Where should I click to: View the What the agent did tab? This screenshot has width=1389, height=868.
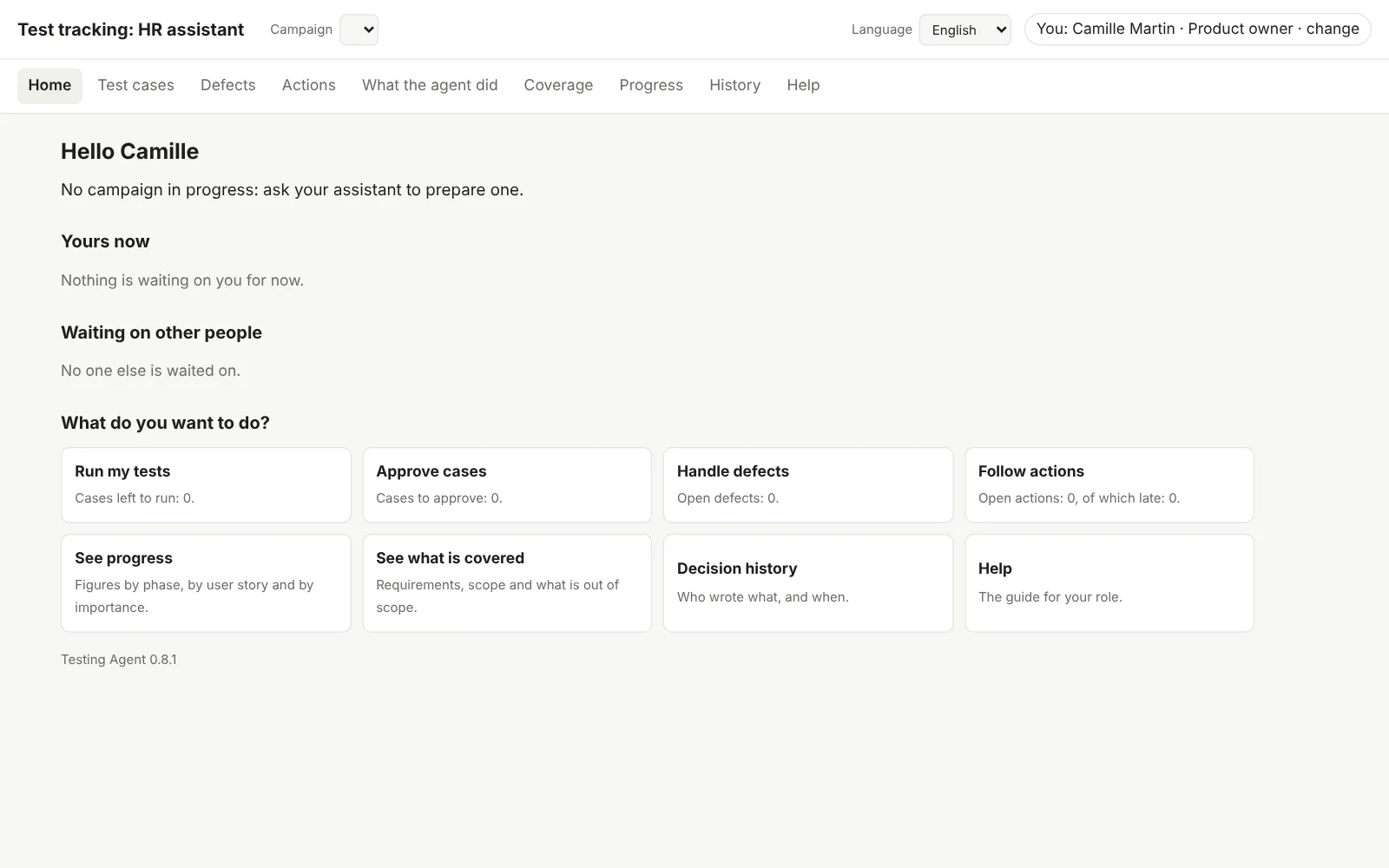coord(430,85)
